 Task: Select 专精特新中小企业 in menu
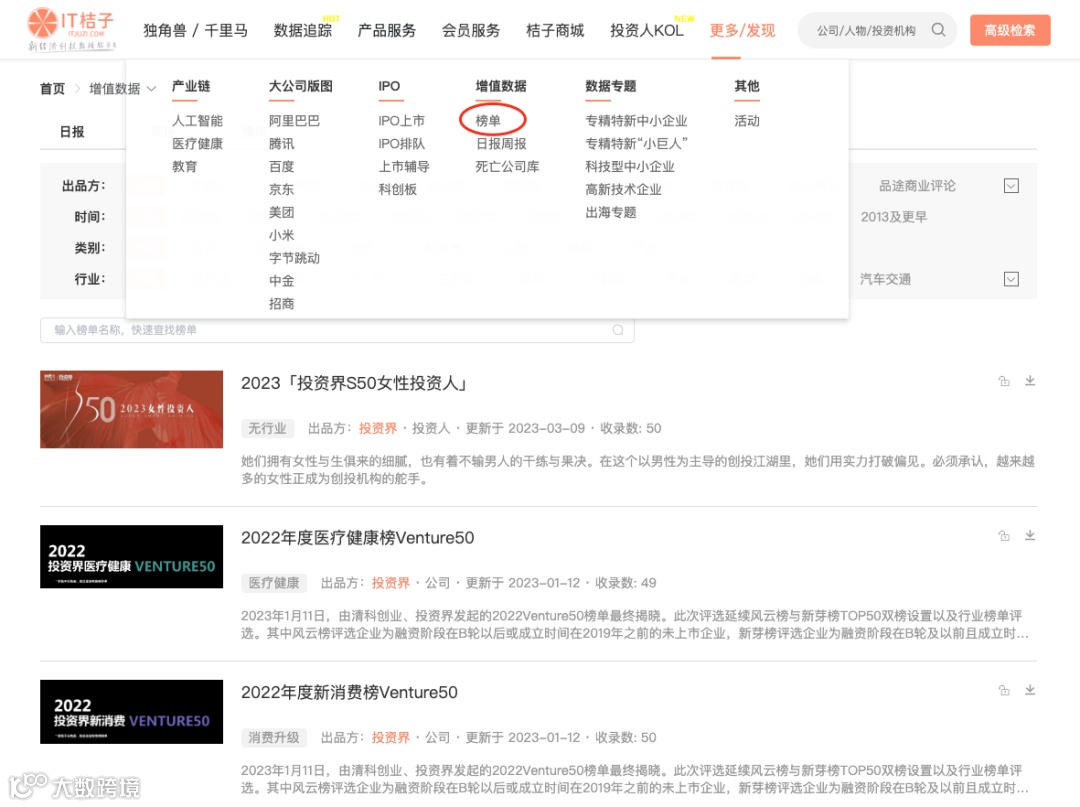(636, 120)
